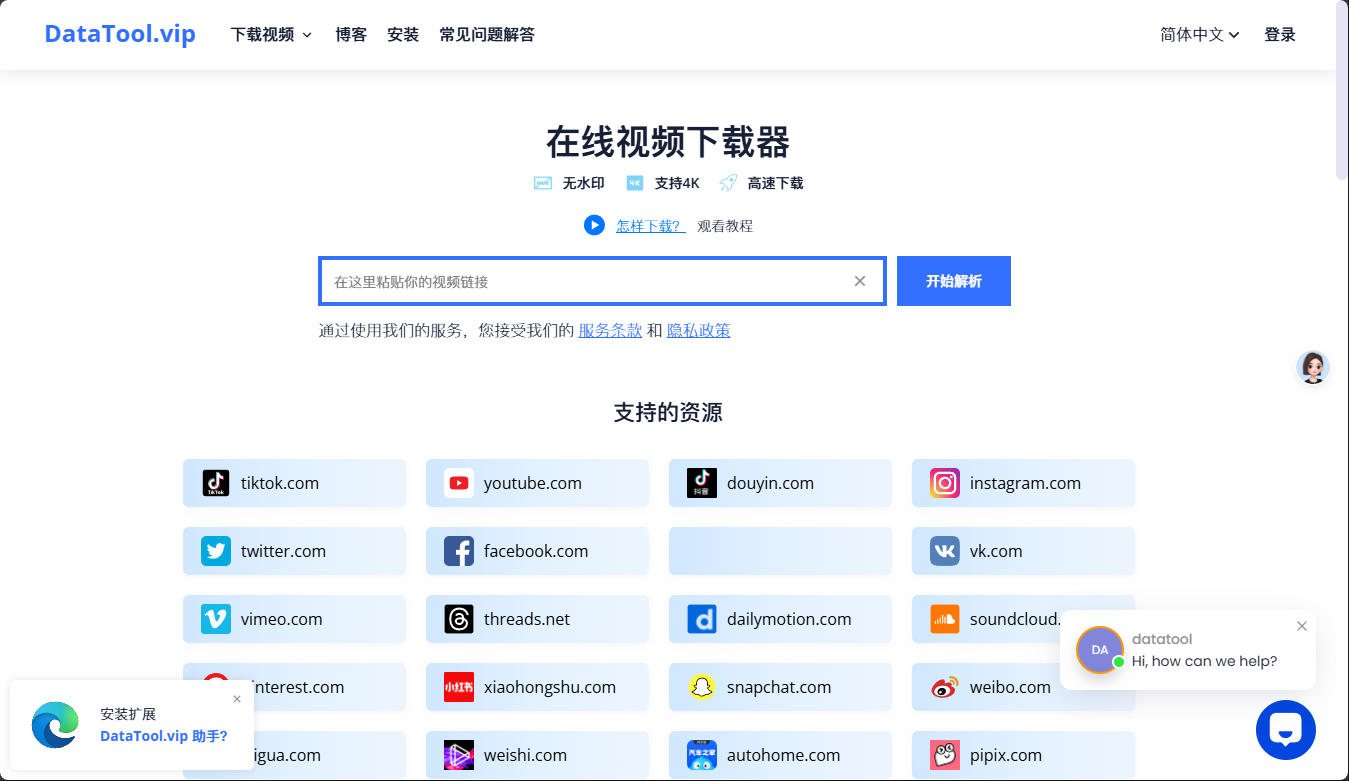Screen dimensions: 1349x781
Task: Click the Weibo logo icon
Action: 945,687
